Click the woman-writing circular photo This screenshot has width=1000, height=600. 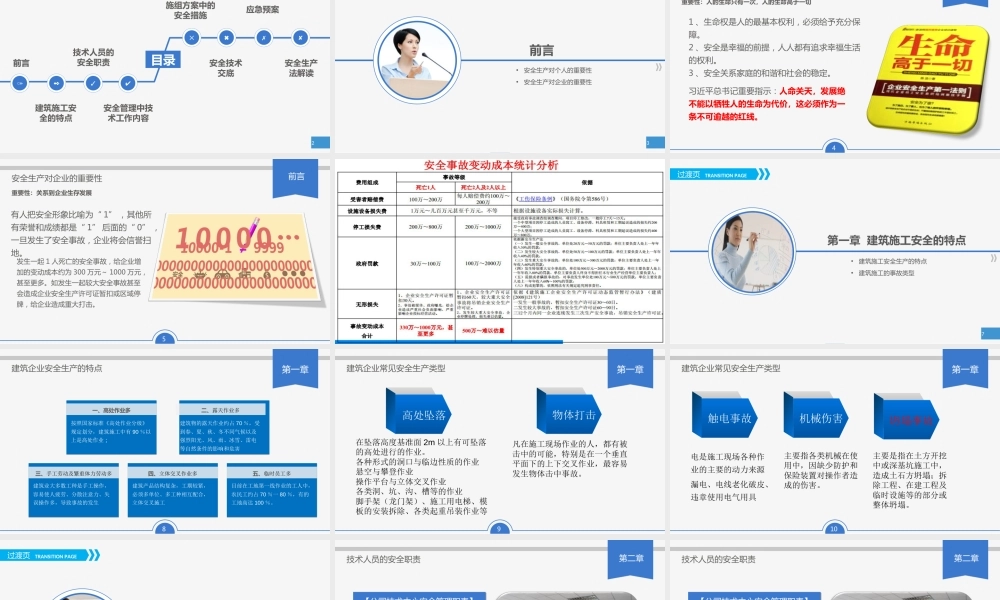coord(752,251)
